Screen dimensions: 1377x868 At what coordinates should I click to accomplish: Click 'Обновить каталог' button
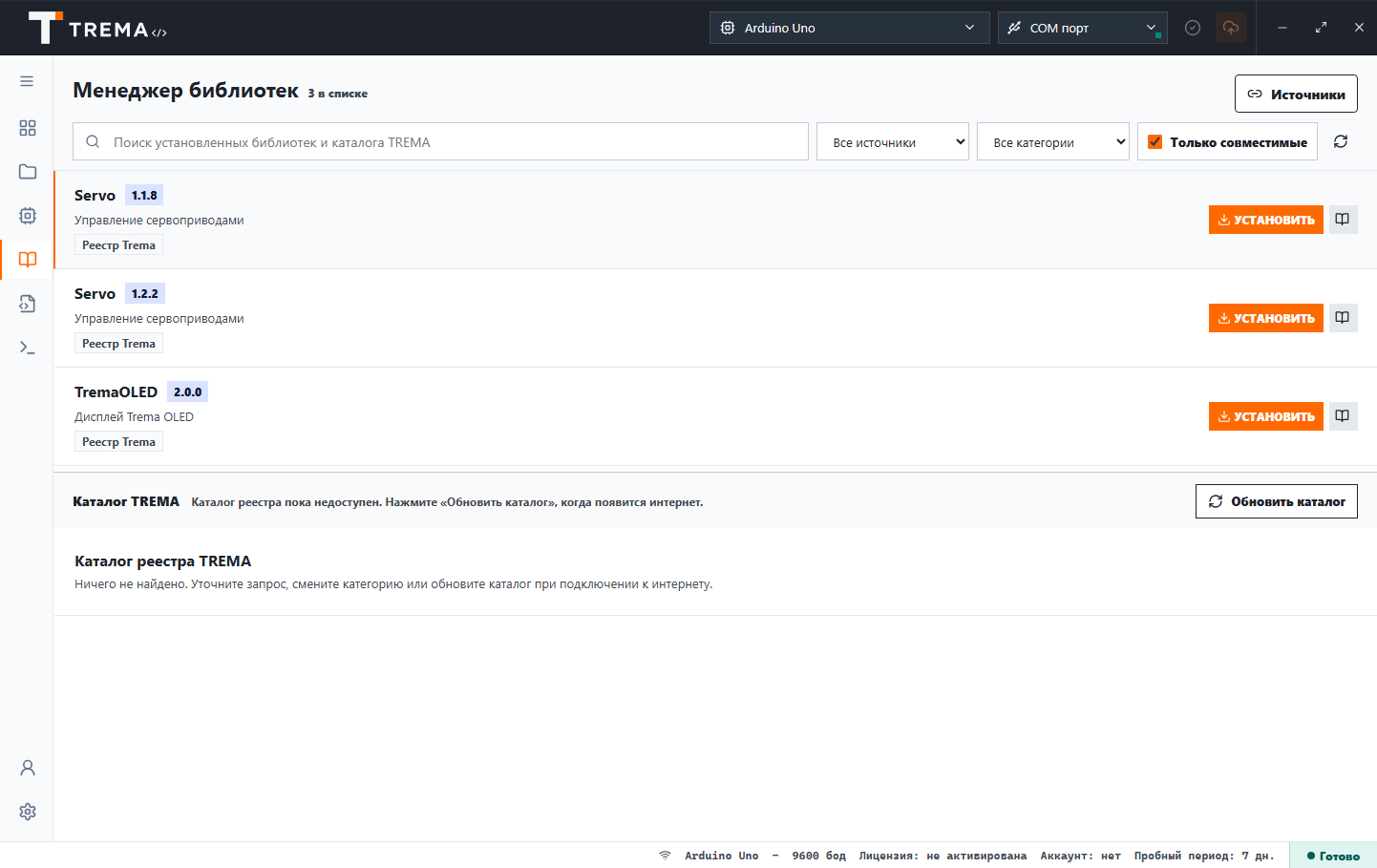point(1277,501)
